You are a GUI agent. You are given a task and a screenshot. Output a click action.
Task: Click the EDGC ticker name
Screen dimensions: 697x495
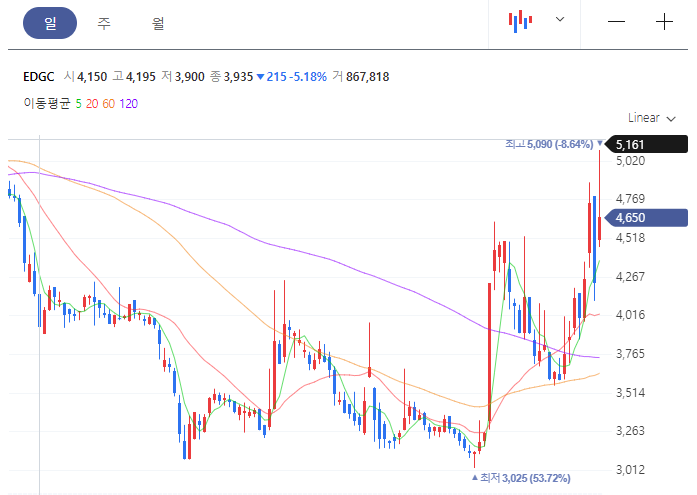pos(39,77)
